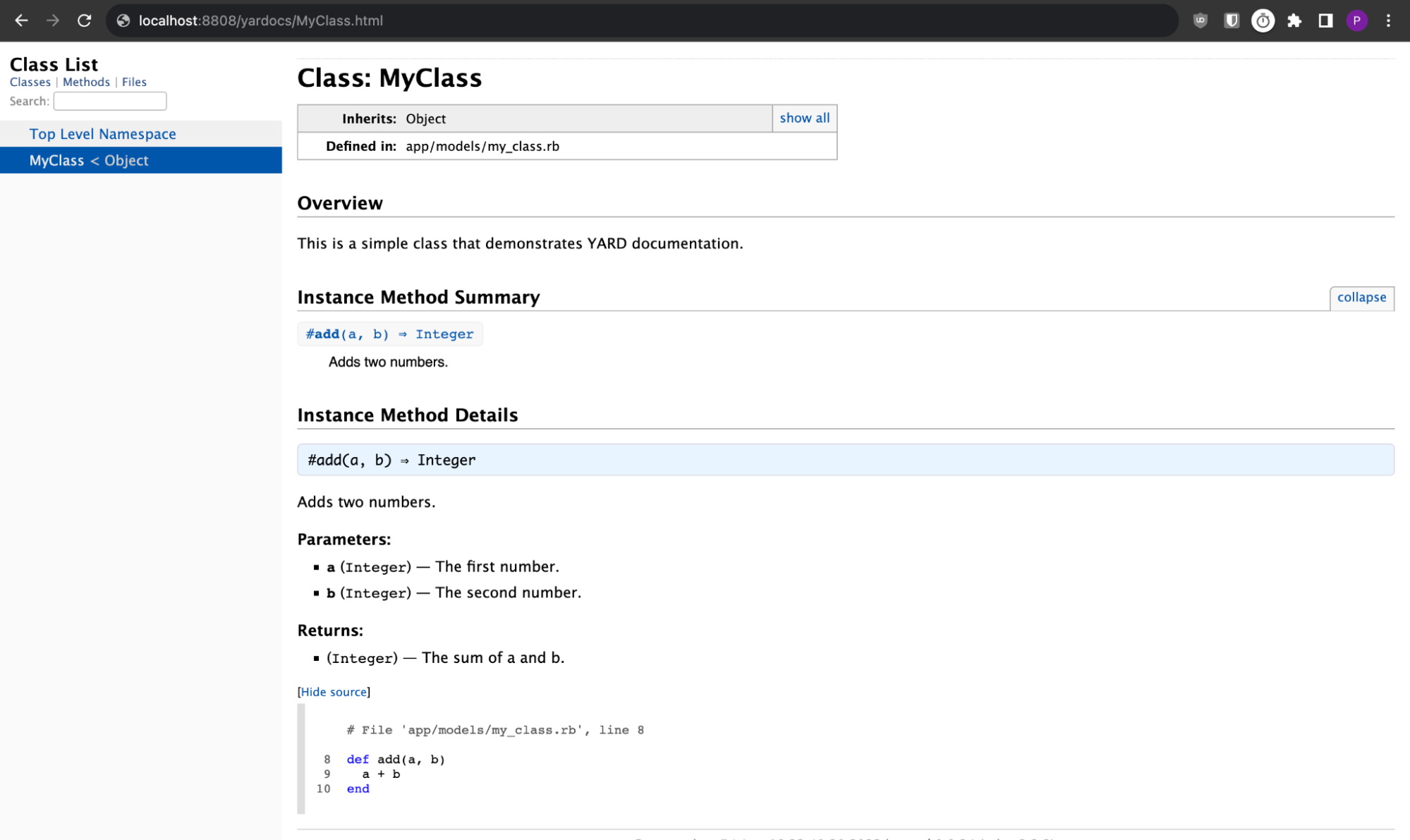This screenshot has width=1410, height=840.
Task: Click the browser forward arrow
Action: [53, 20]
